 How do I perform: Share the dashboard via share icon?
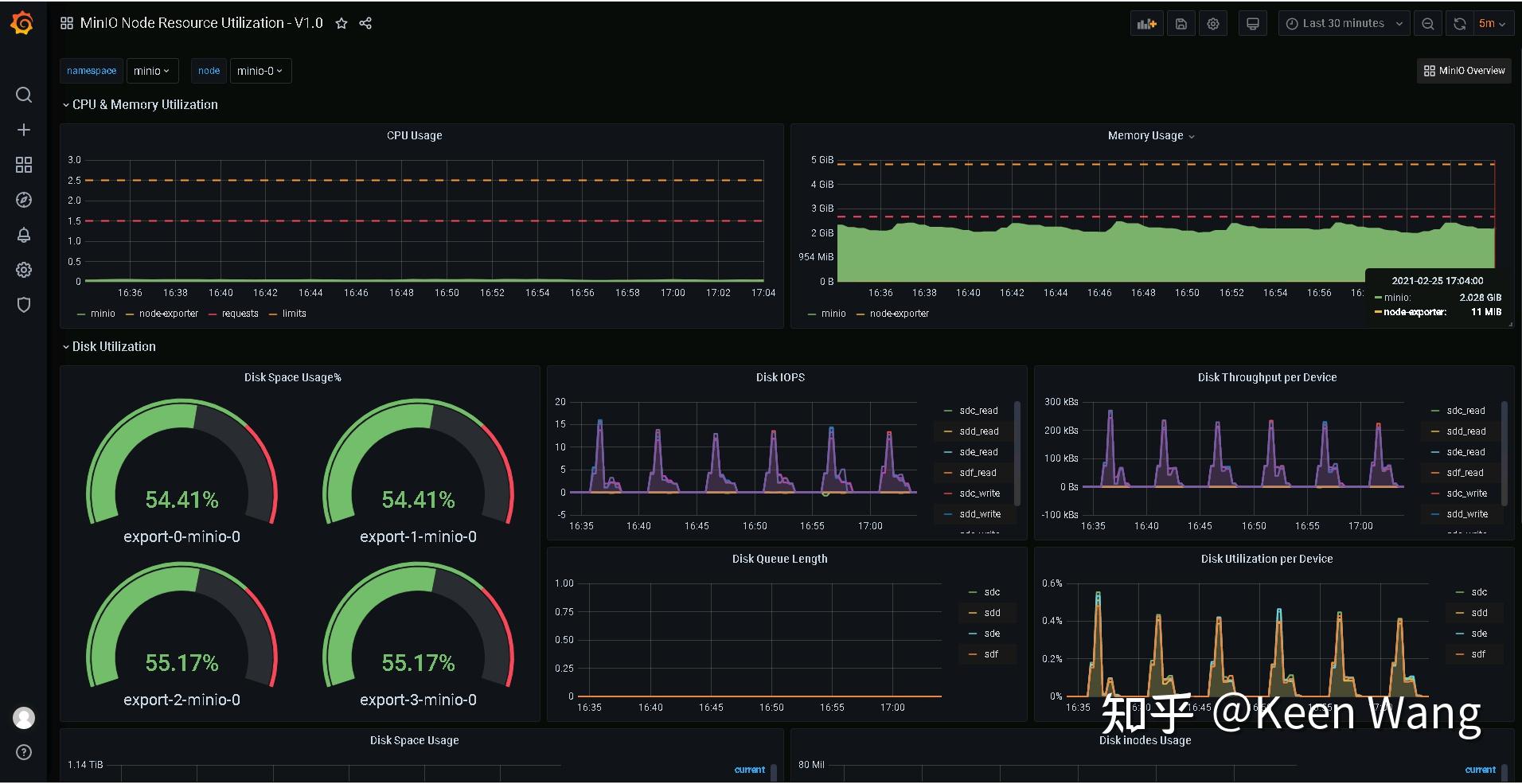[x=365, y=23]
